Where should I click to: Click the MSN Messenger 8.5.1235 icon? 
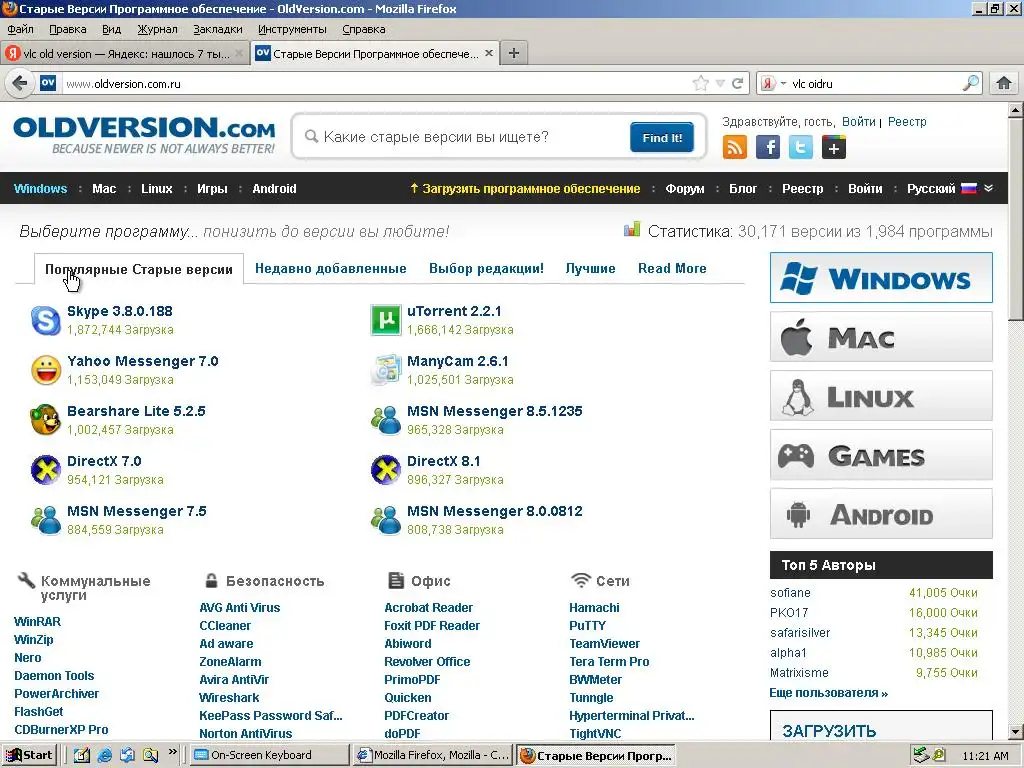385,420
